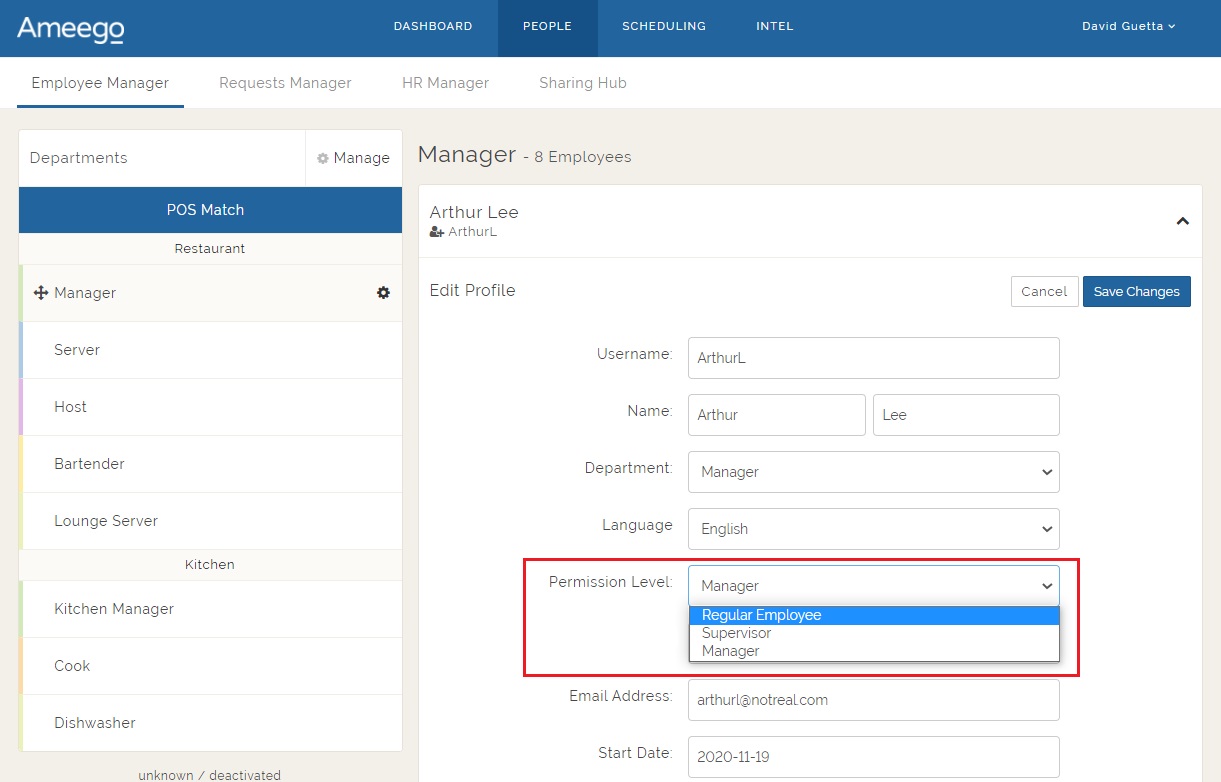Open the Language dropdown
This screenshot has height=782, width=1221.
[873, 529]
